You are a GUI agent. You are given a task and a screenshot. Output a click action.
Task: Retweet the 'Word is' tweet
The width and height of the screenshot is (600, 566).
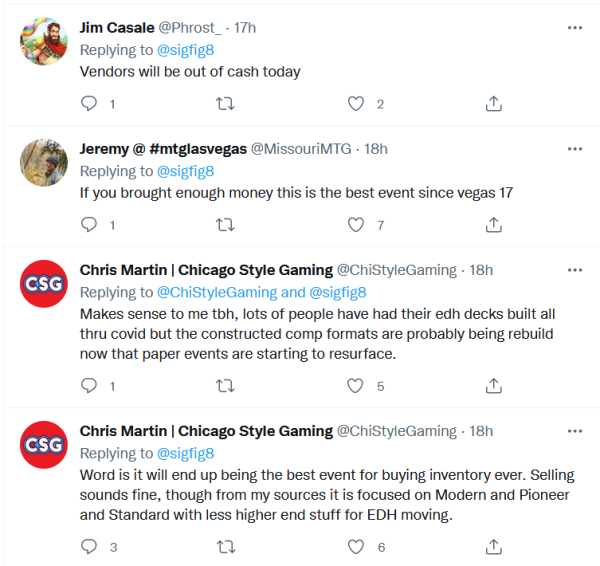(226, 546)
